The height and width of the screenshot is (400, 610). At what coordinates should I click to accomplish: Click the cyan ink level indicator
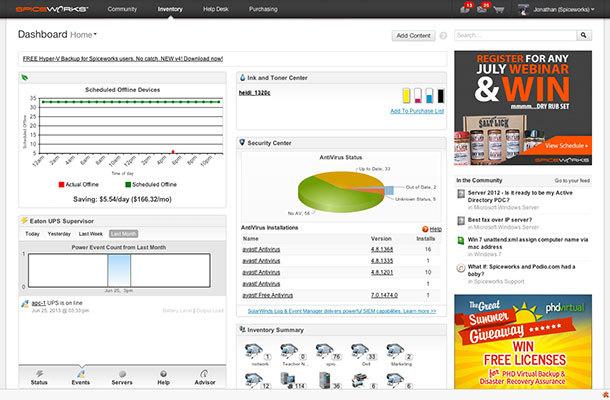point(429,96)
